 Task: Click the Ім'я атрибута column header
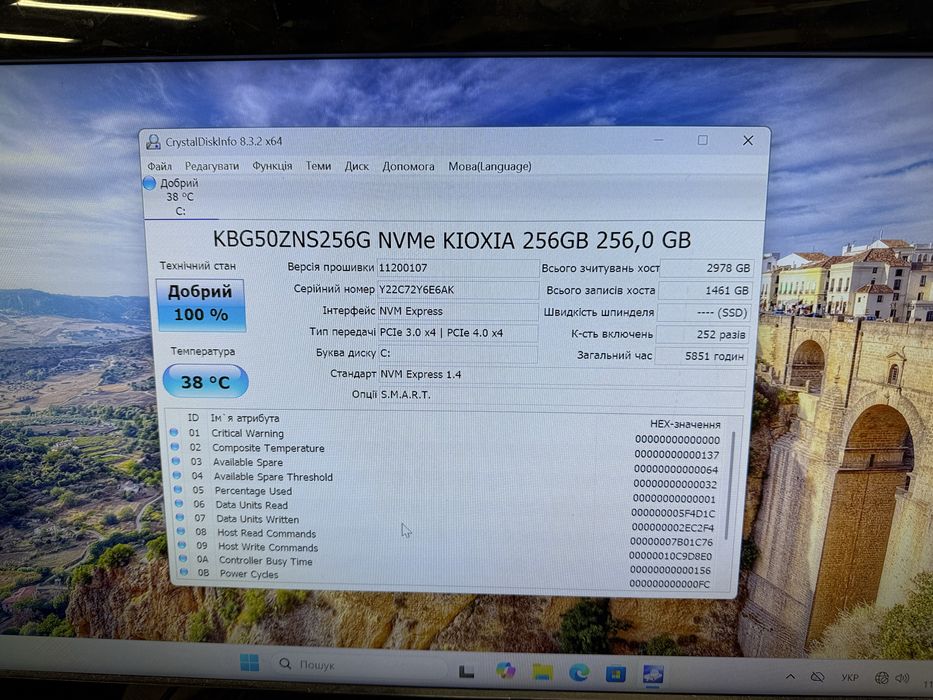[x=245, y=418]
